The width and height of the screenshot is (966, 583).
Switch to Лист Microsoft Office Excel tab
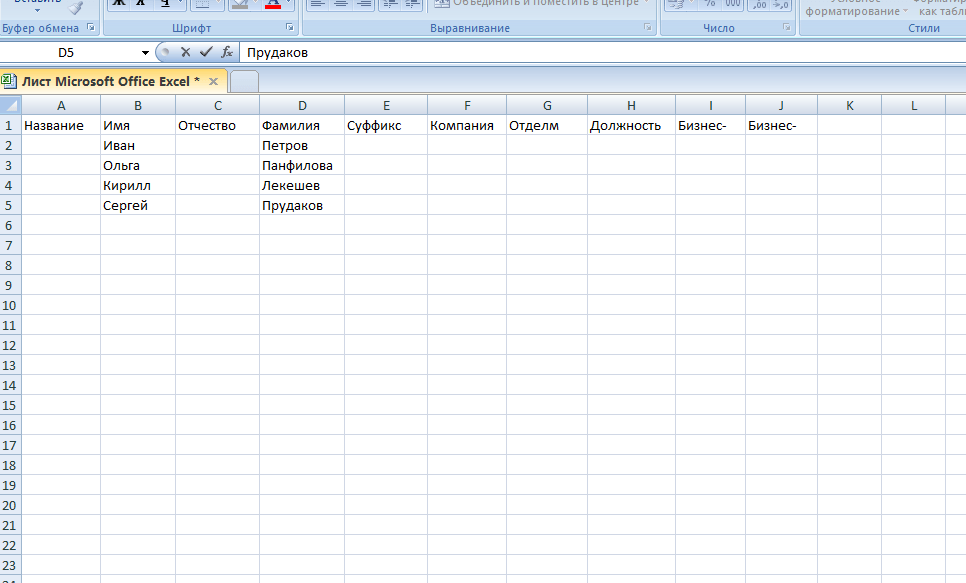(111, 81)
